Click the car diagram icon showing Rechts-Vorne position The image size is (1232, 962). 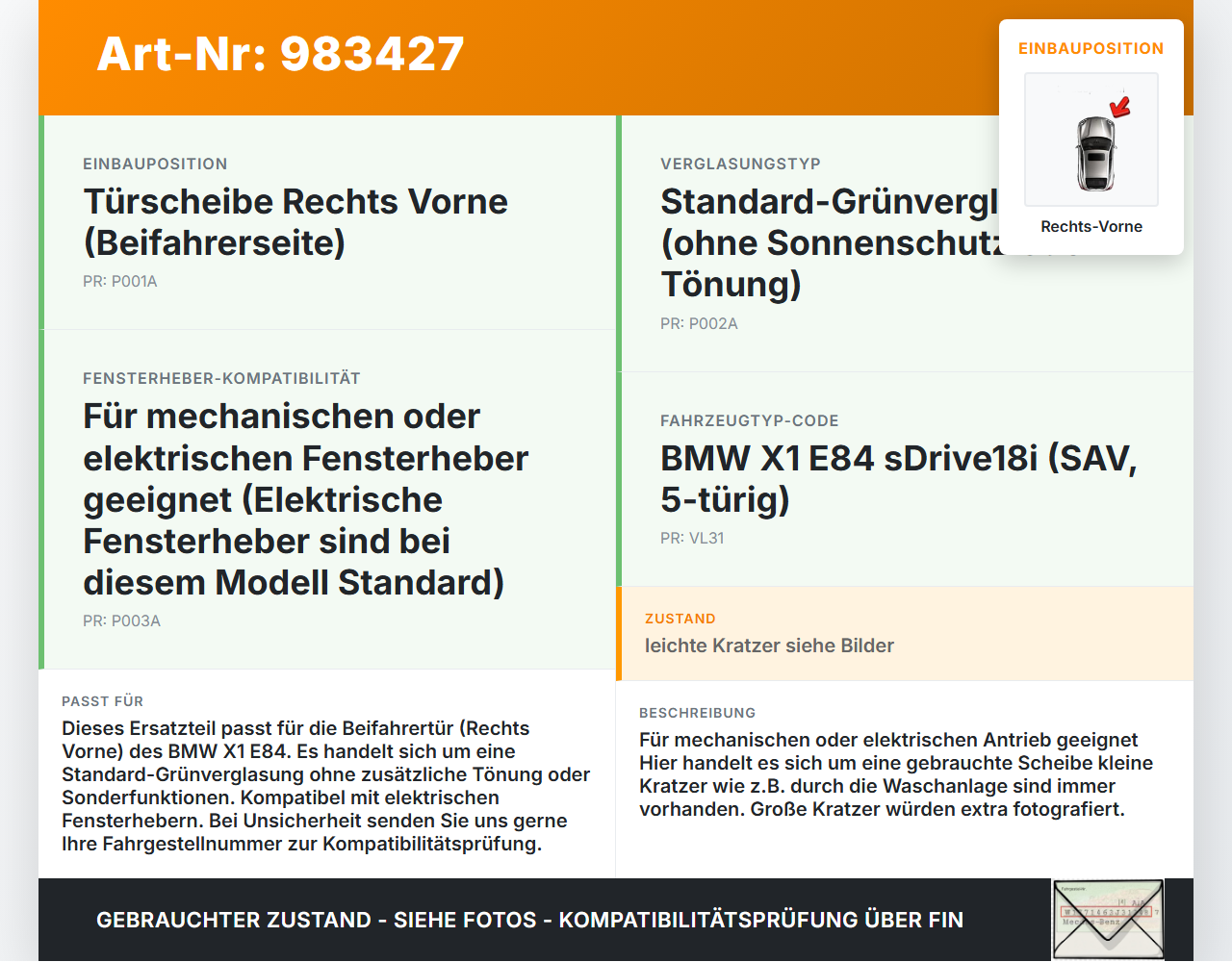[1091, 139]
